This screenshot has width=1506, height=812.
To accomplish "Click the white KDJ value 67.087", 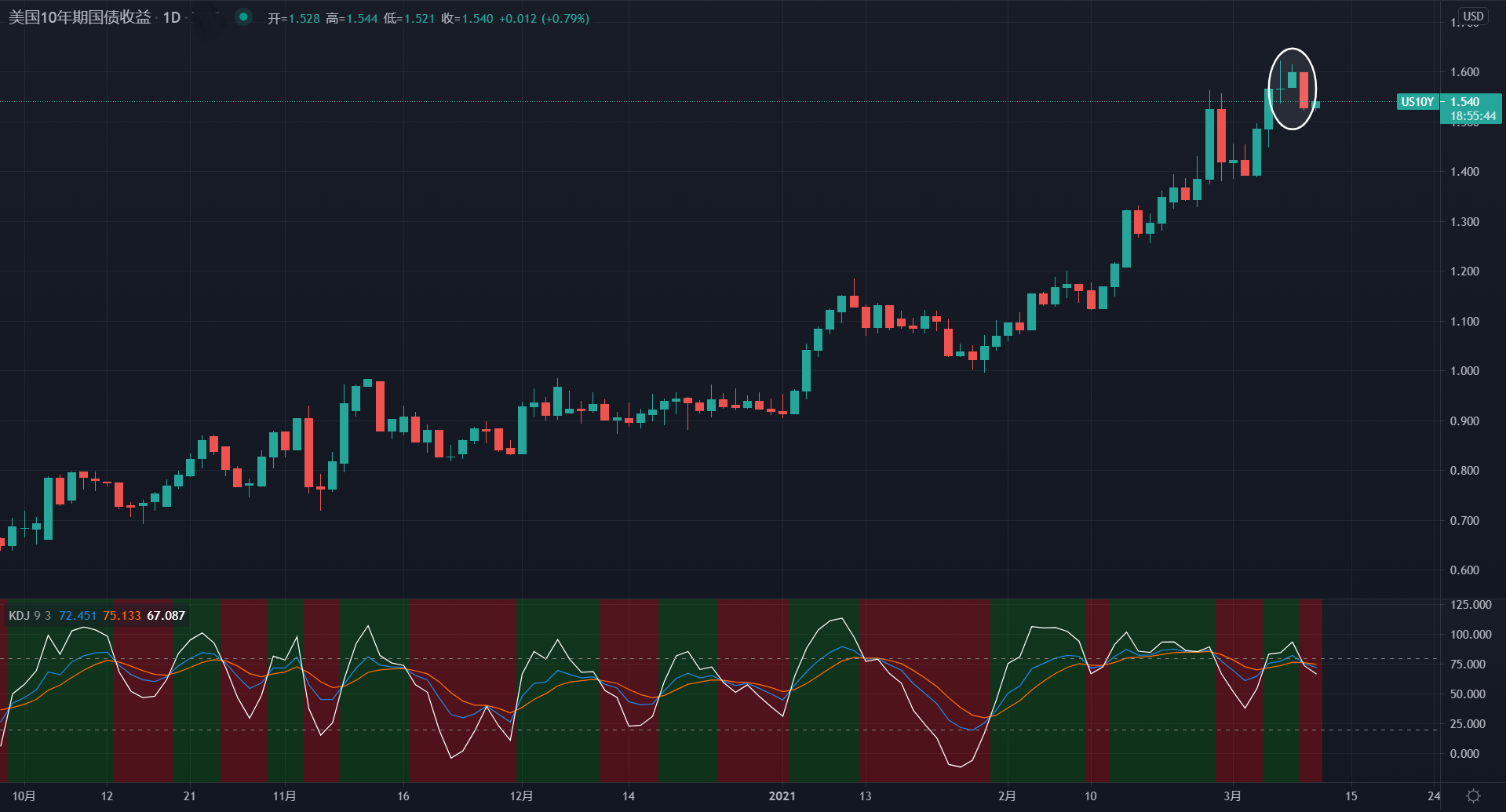I will coord(166,615).
